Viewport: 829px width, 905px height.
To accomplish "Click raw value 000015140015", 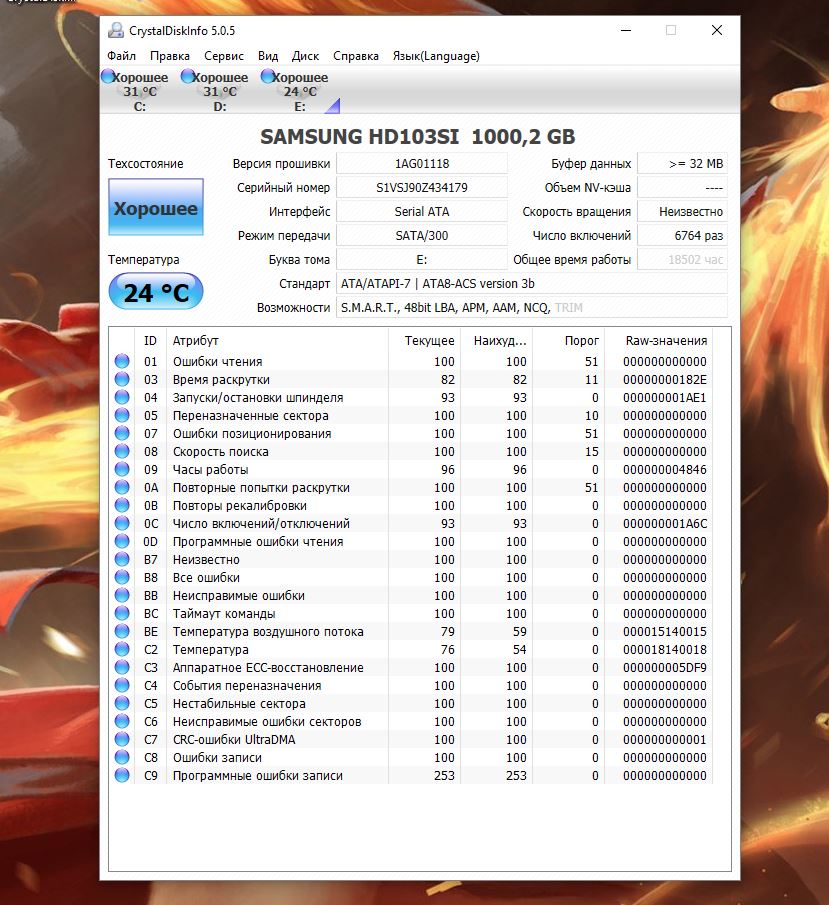I will 664,631.
